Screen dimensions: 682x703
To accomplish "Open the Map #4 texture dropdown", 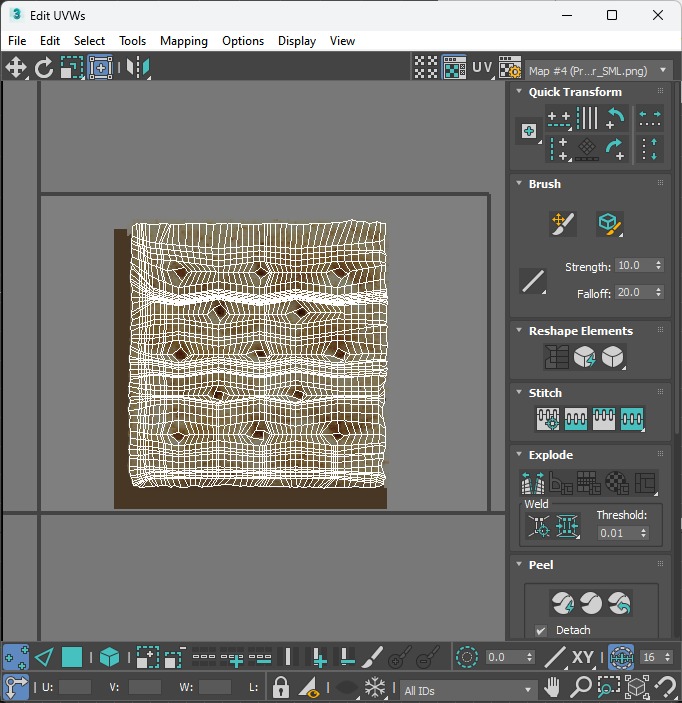I will [x=598, y=71].
